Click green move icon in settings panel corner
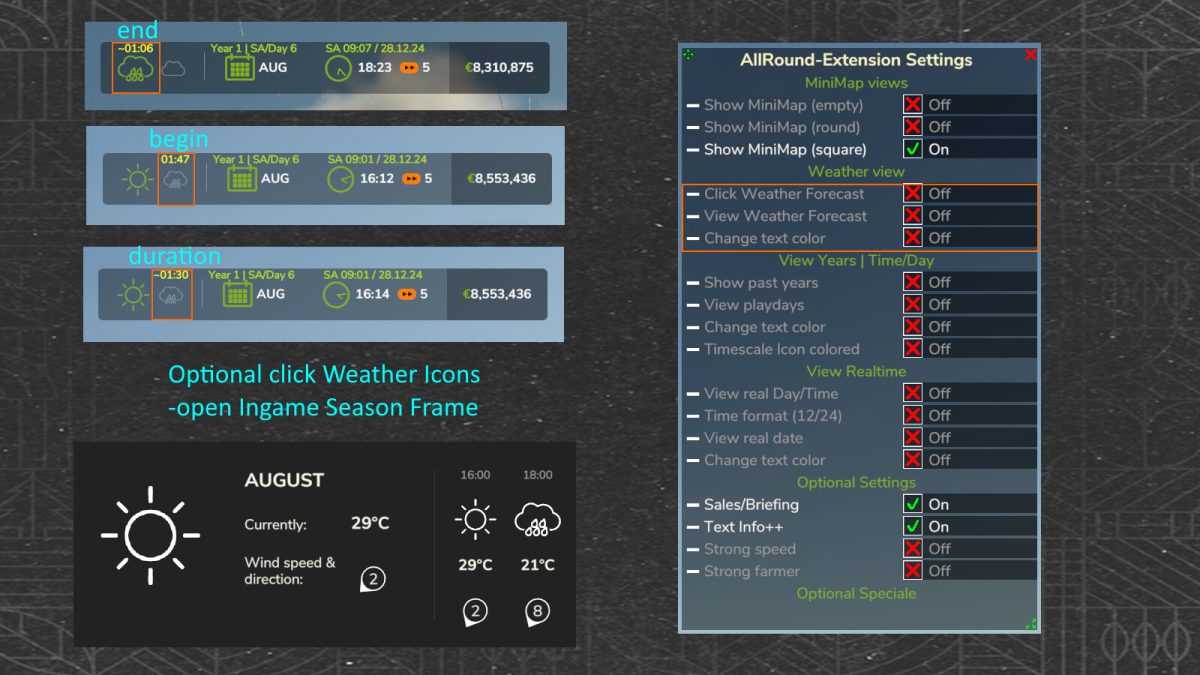This screenshot has height=675, width=1200. pyautogui.click(x=688, y=54)
